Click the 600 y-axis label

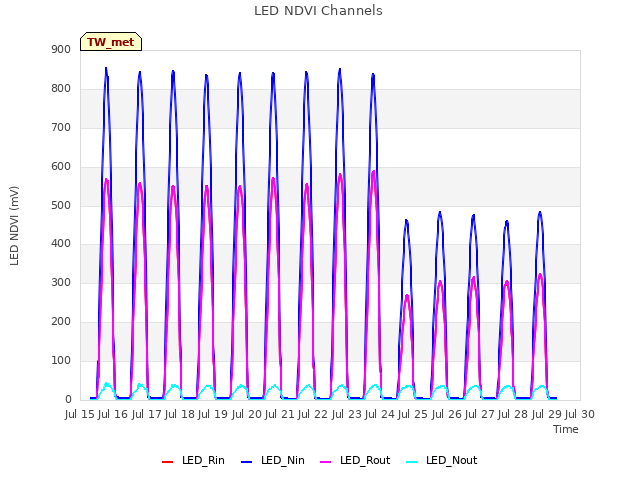click(x=61, y=167)
